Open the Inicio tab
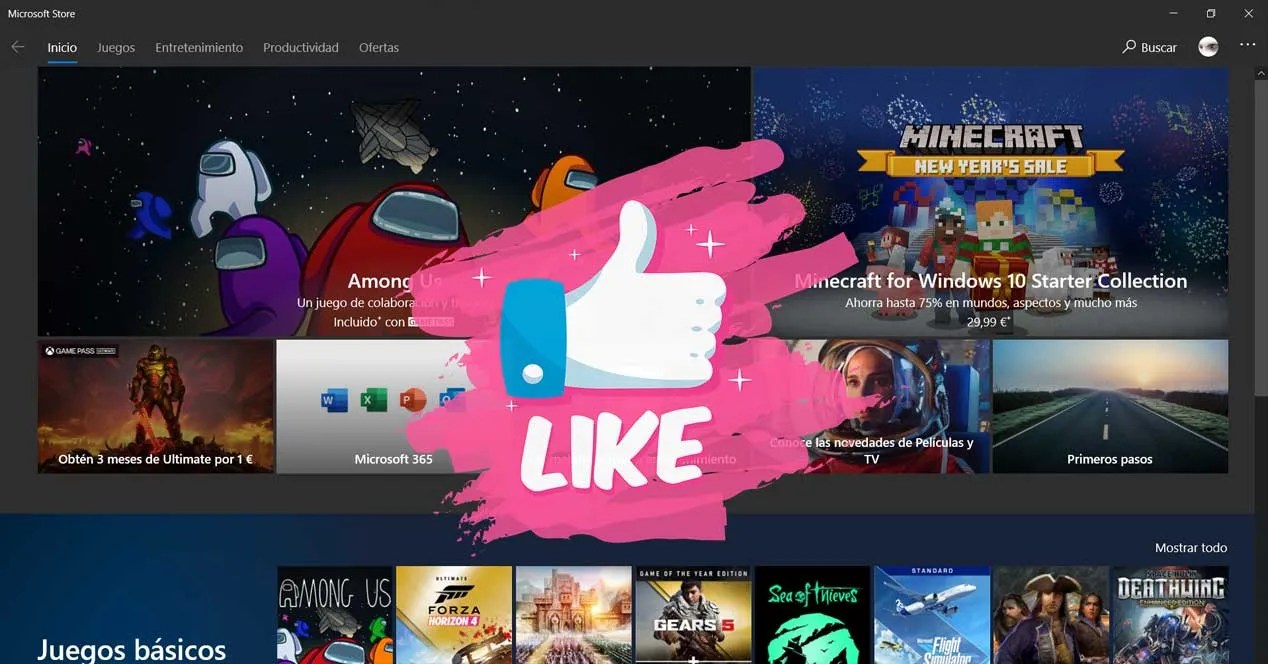This screenshot has width=1268, height=664. 62,47
